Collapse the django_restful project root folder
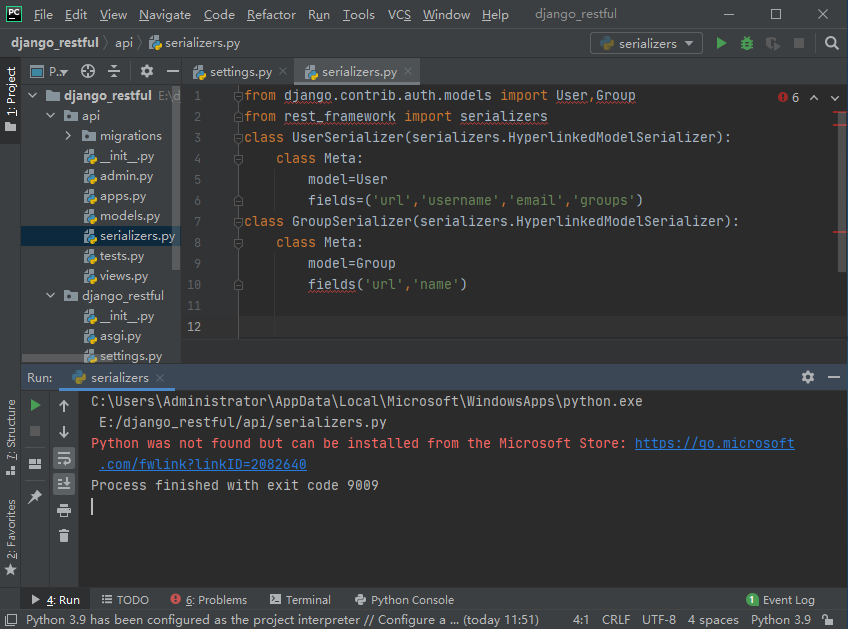The image size is (848, 629). 32,95
